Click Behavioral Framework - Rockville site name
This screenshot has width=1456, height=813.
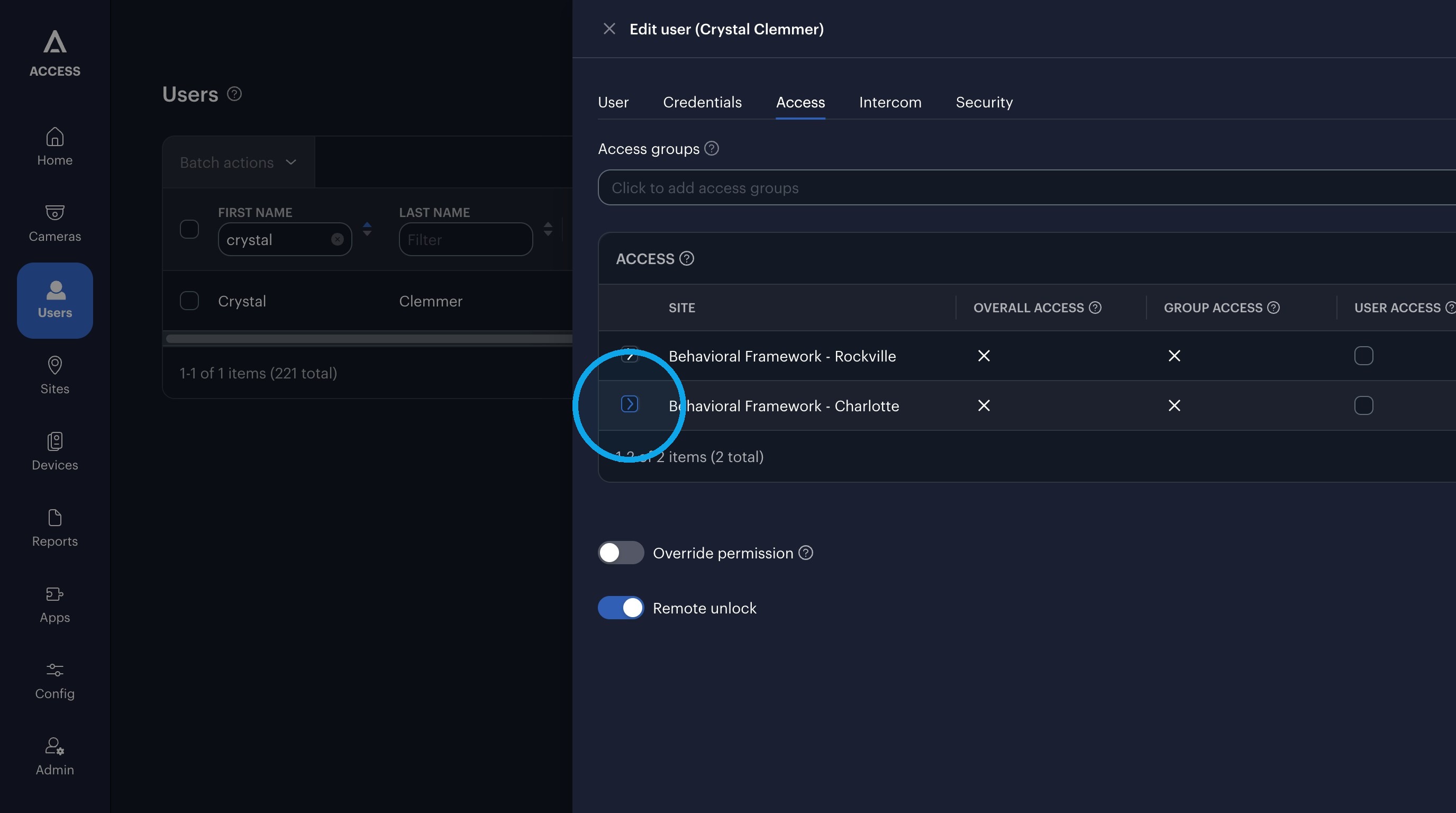782,356
